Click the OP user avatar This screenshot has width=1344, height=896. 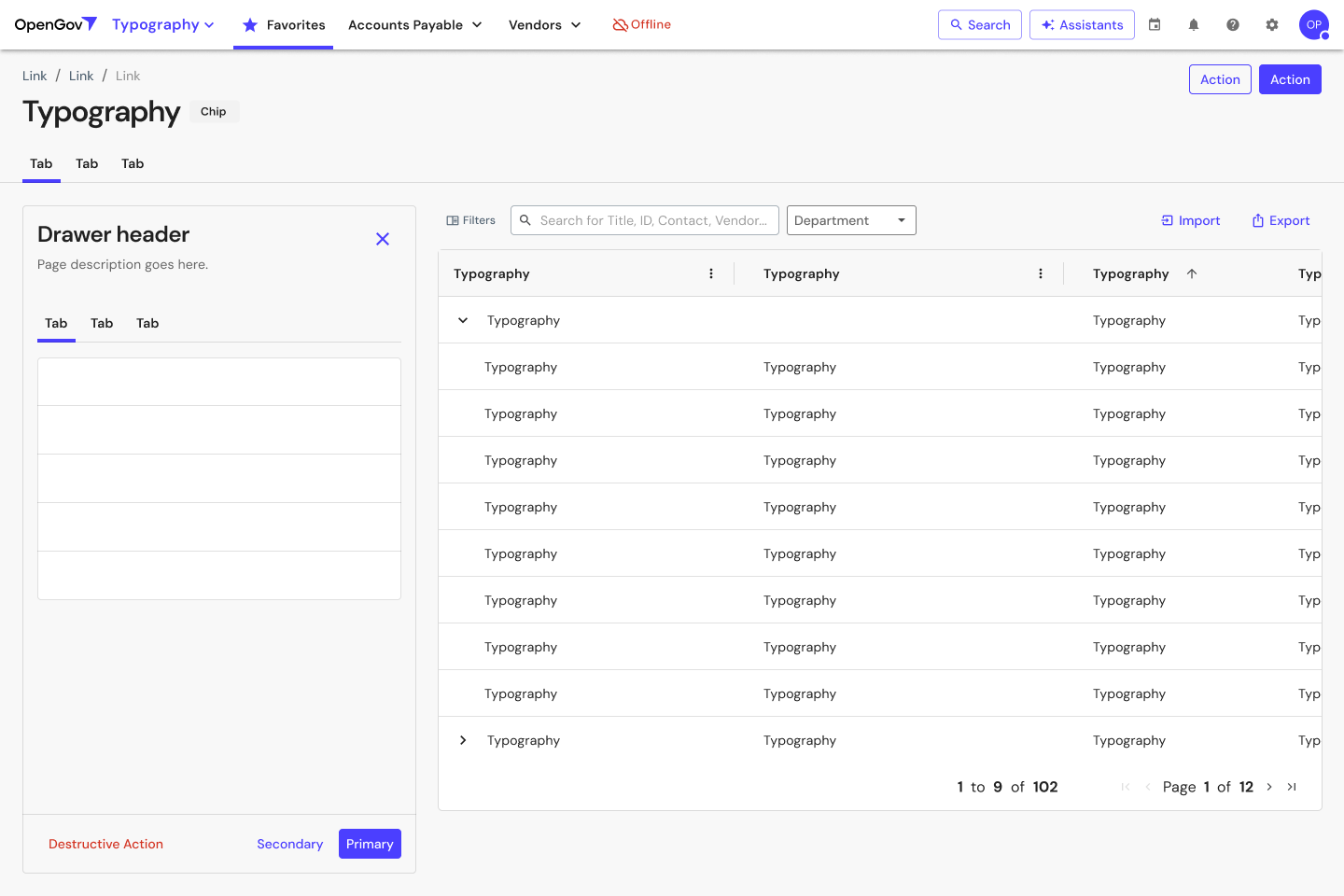pyautogui.click(x=1313, y=25)
